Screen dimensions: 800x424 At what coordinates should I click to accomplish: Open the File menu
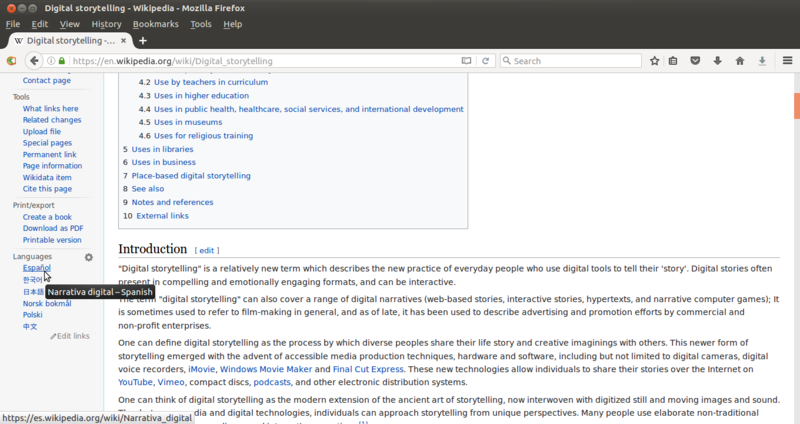[x=13, y=24]
